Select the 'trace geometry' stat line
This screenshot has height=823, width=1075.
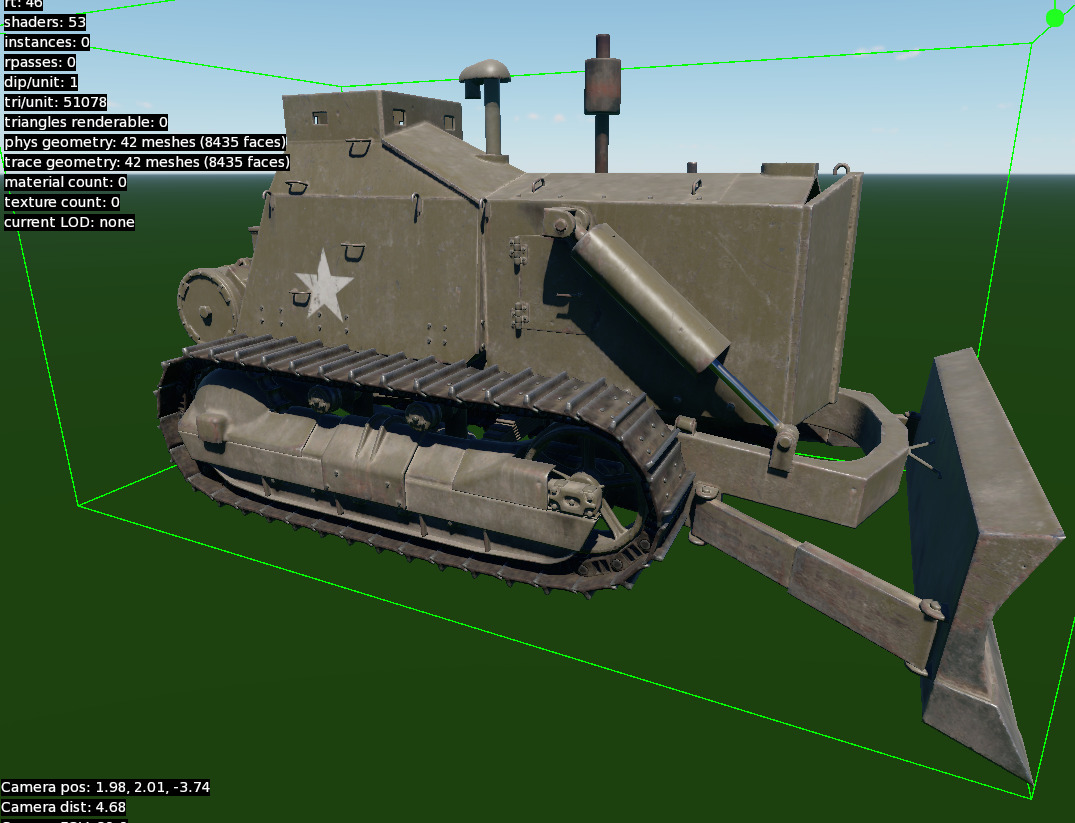pyautogui.click(x=147, y=162)
